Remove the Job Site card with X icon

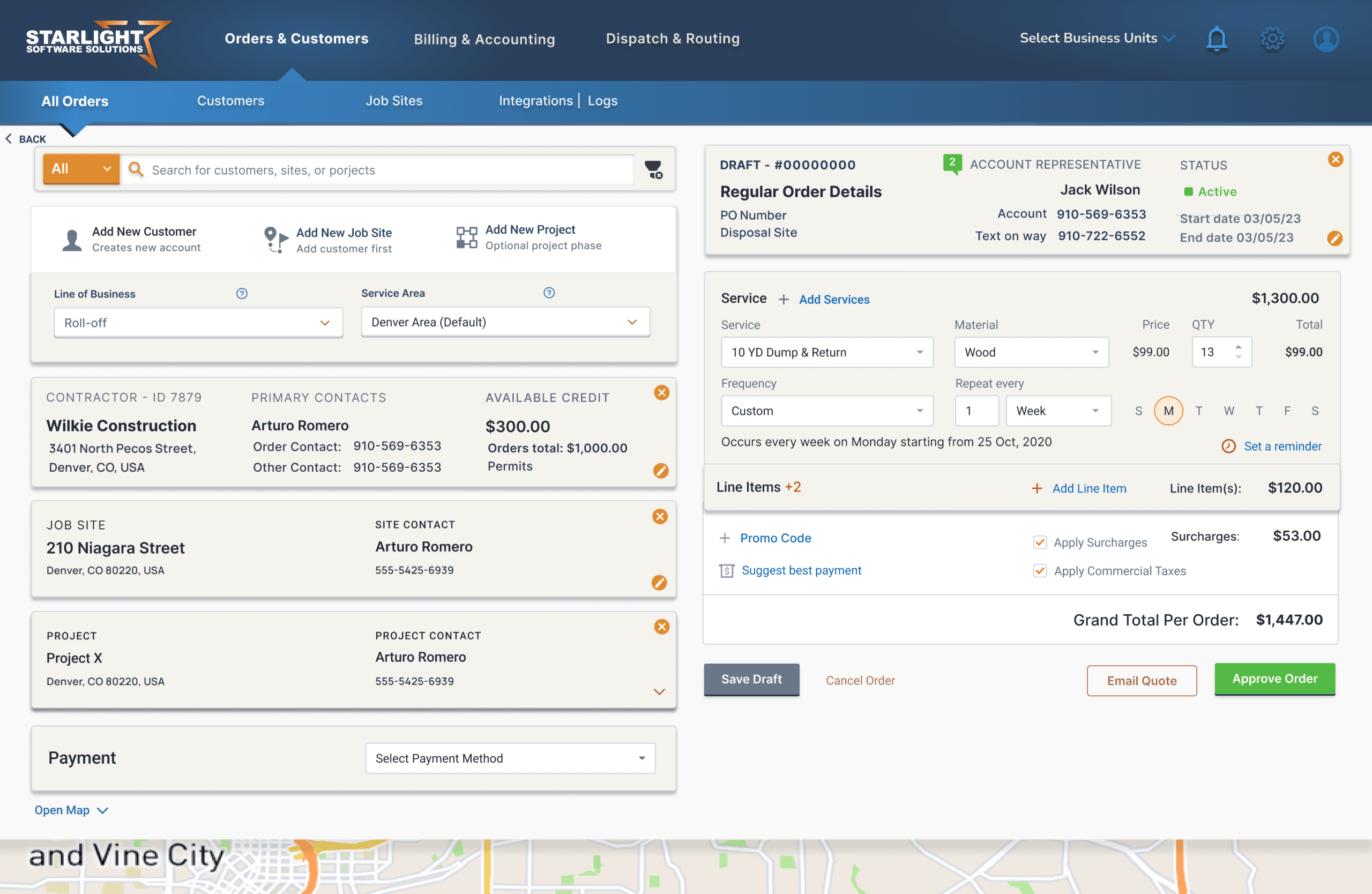click(x=660, y=517)
